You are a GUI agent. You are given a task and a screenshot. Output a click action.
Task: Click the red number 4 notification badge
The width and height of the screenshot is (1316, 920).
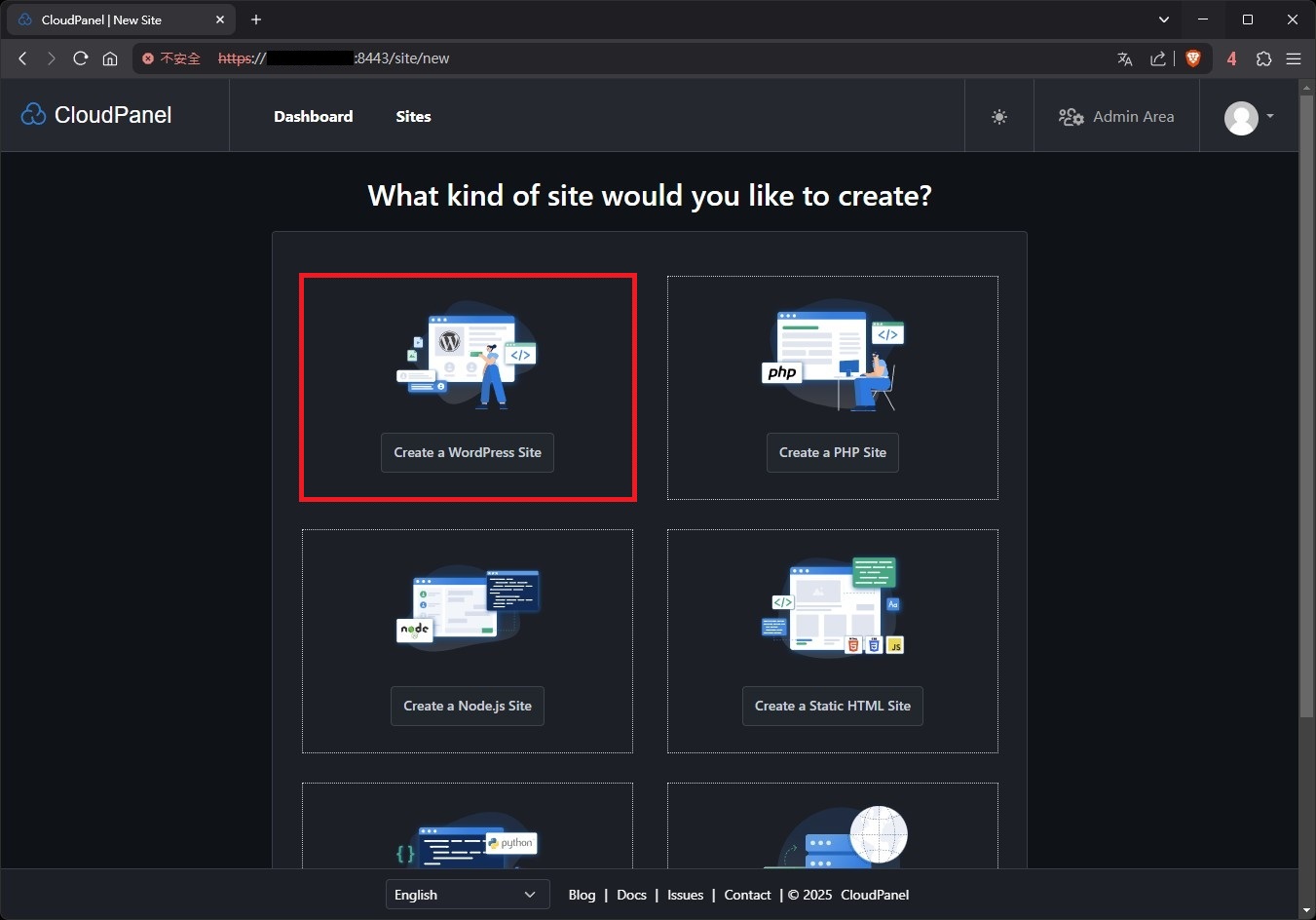point(1231,58)
